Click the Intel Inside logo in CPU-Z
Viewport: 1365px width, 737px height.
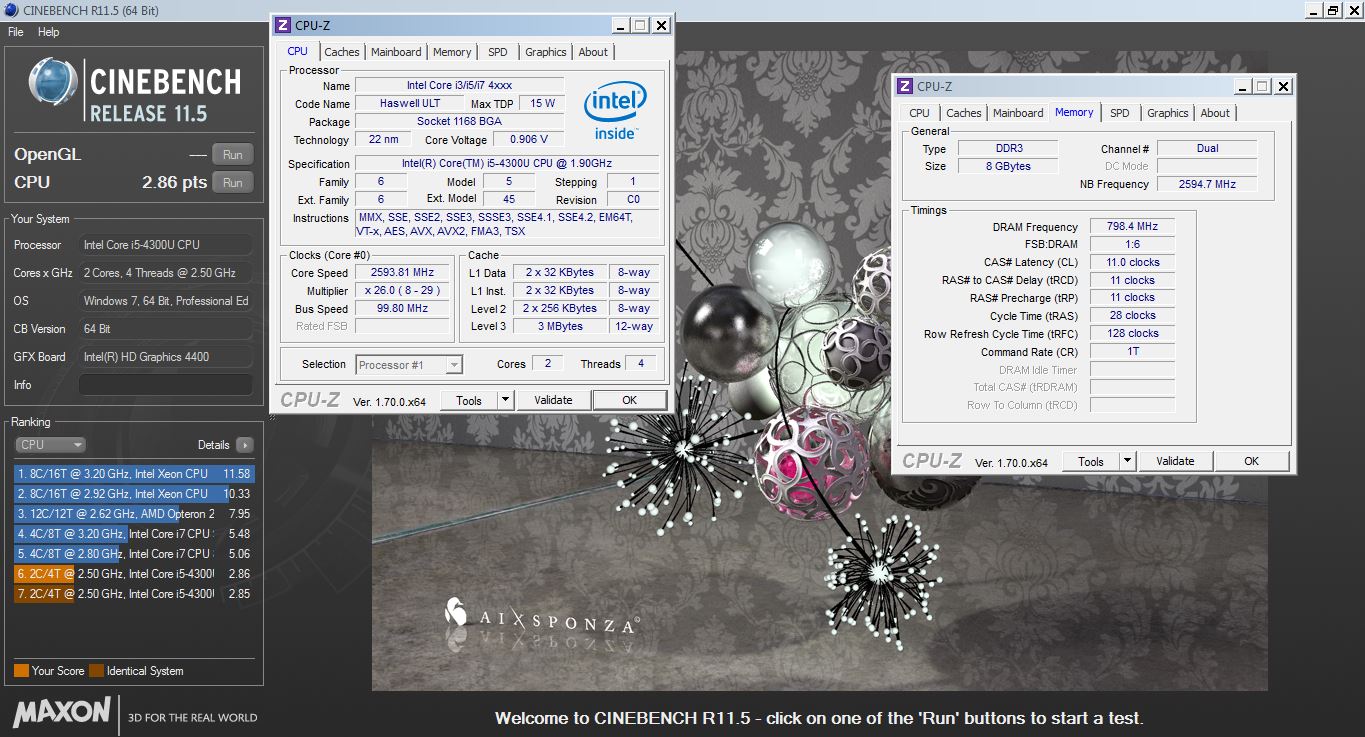click(x=615, y=110)
